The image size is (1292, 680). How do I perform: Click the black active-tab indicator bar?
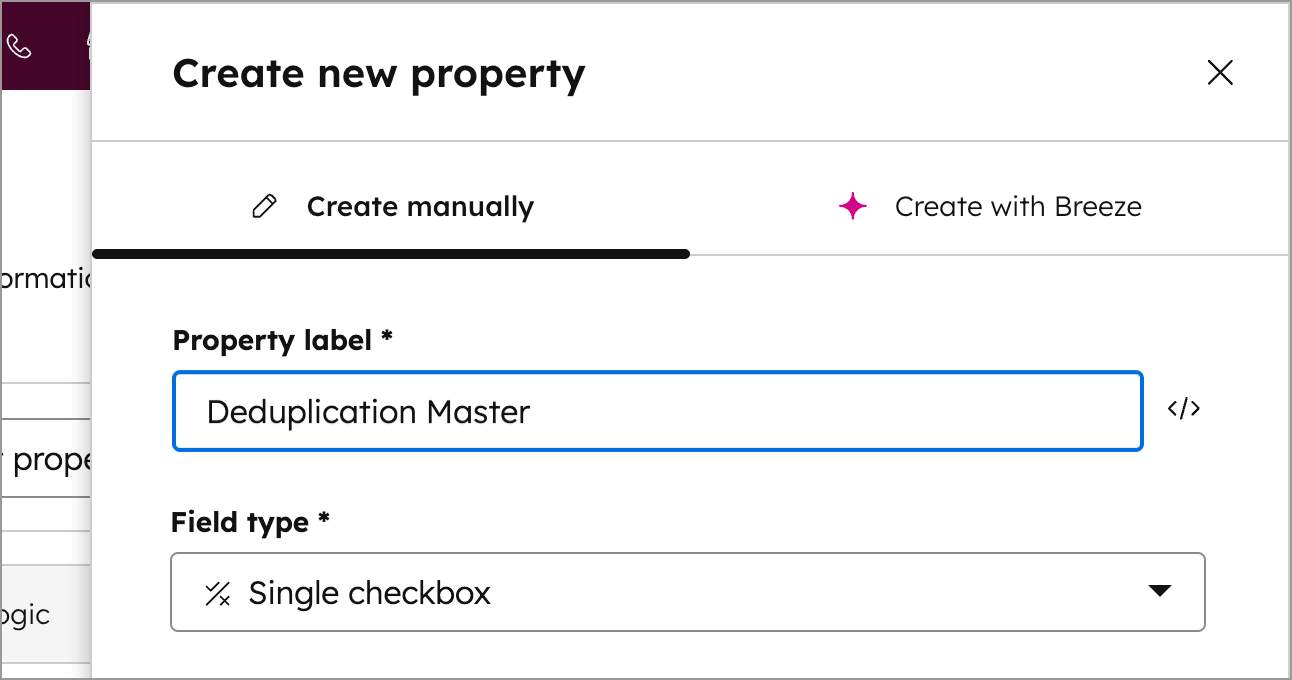(x=391, y=253)
